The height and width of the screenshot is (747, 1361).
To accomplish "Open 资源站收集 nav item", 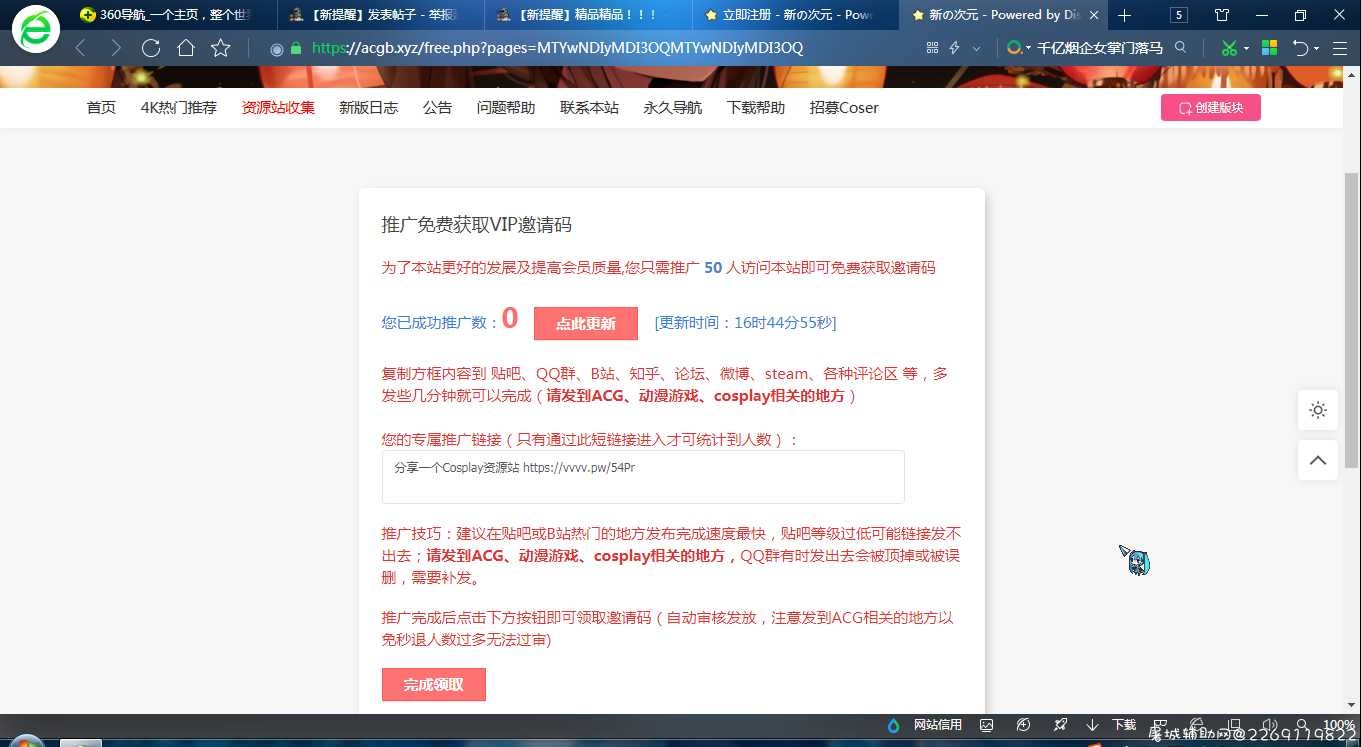I will tap(278, 108).
